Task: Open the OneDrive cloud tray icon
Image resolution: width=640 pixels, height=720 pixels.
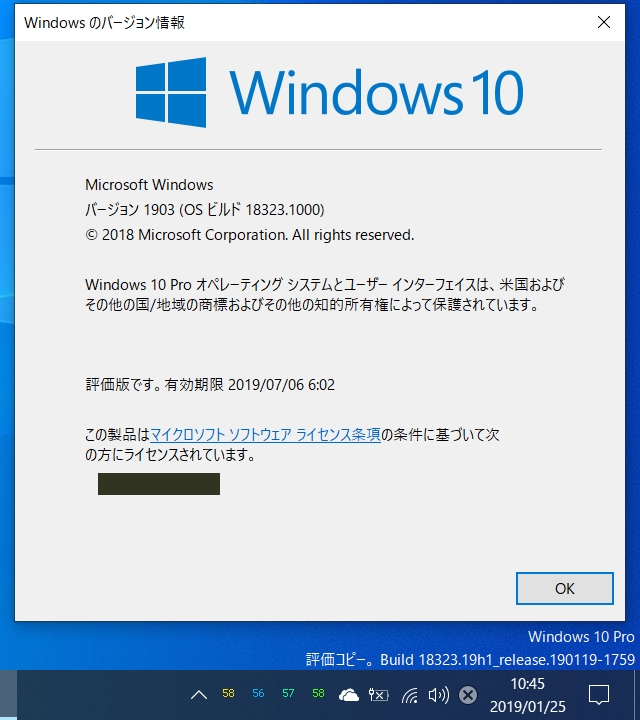Action: pos(348,695)
